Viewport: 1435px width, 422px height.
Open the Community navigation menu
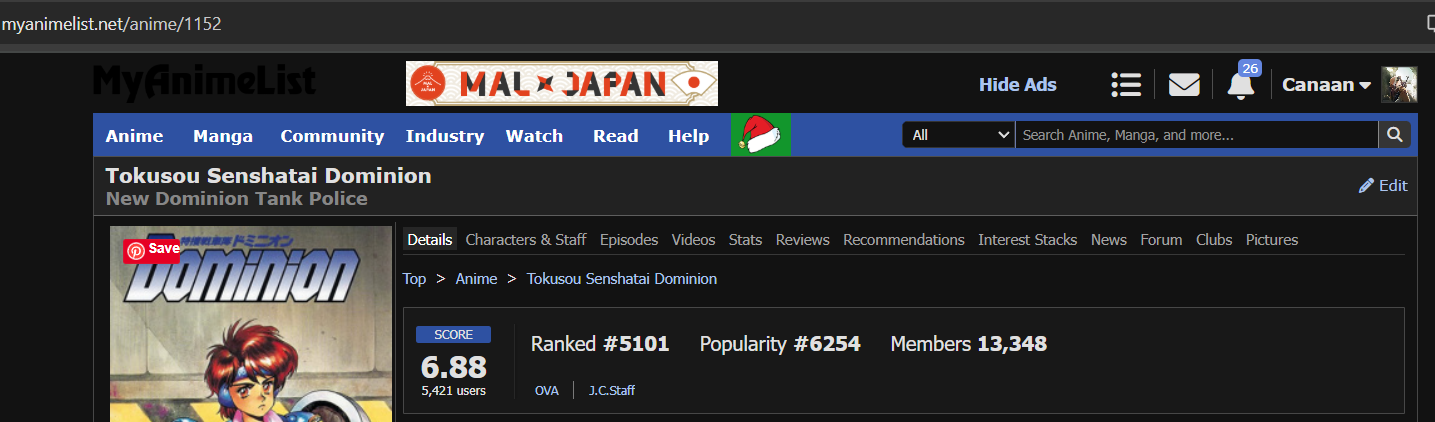click(x=332, y=136)
